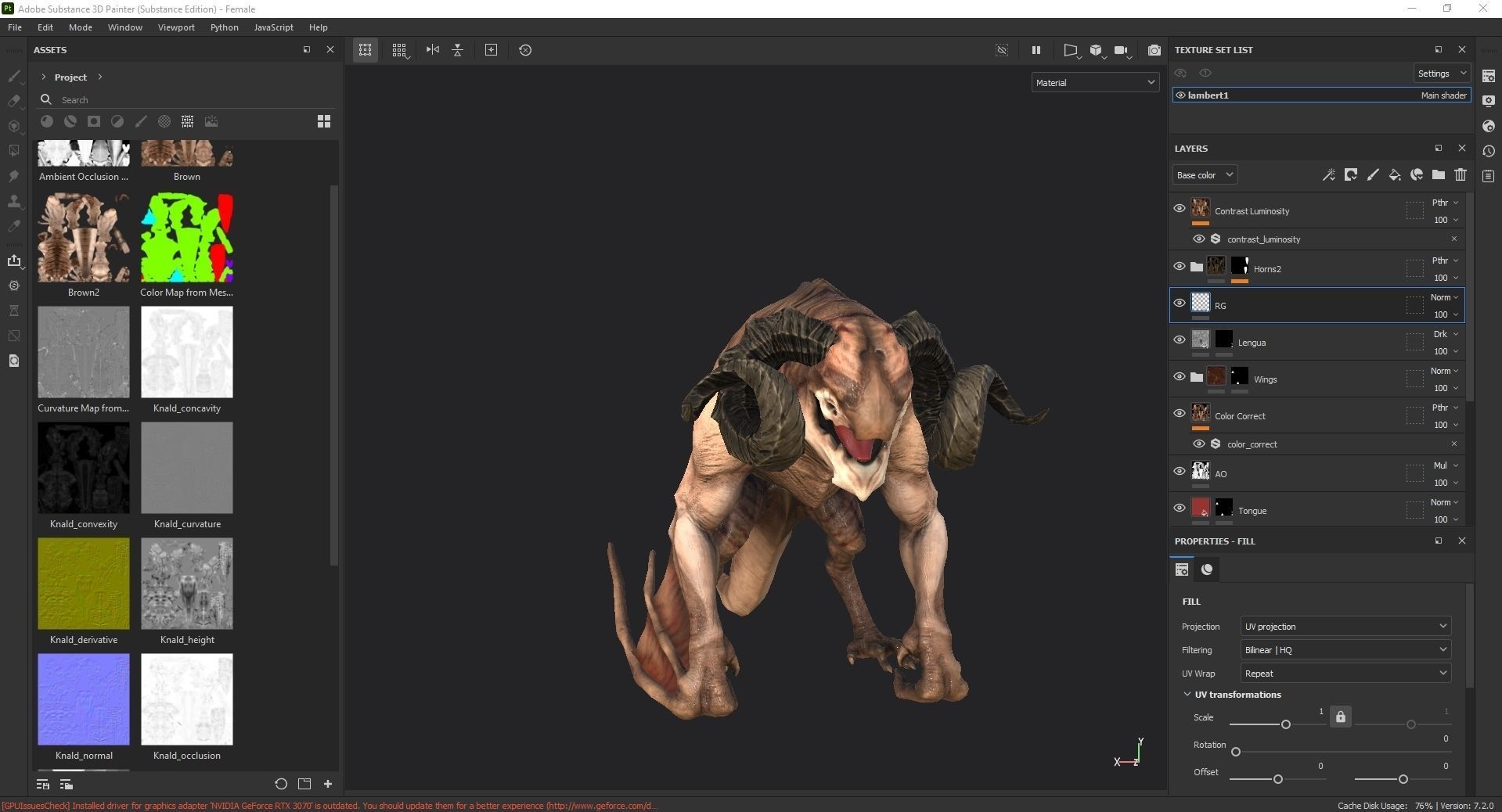Adjust the first Offset slider handle
Viewport: 1502px width, 812px height.
pyautogui.click(x=1277, y=779)
